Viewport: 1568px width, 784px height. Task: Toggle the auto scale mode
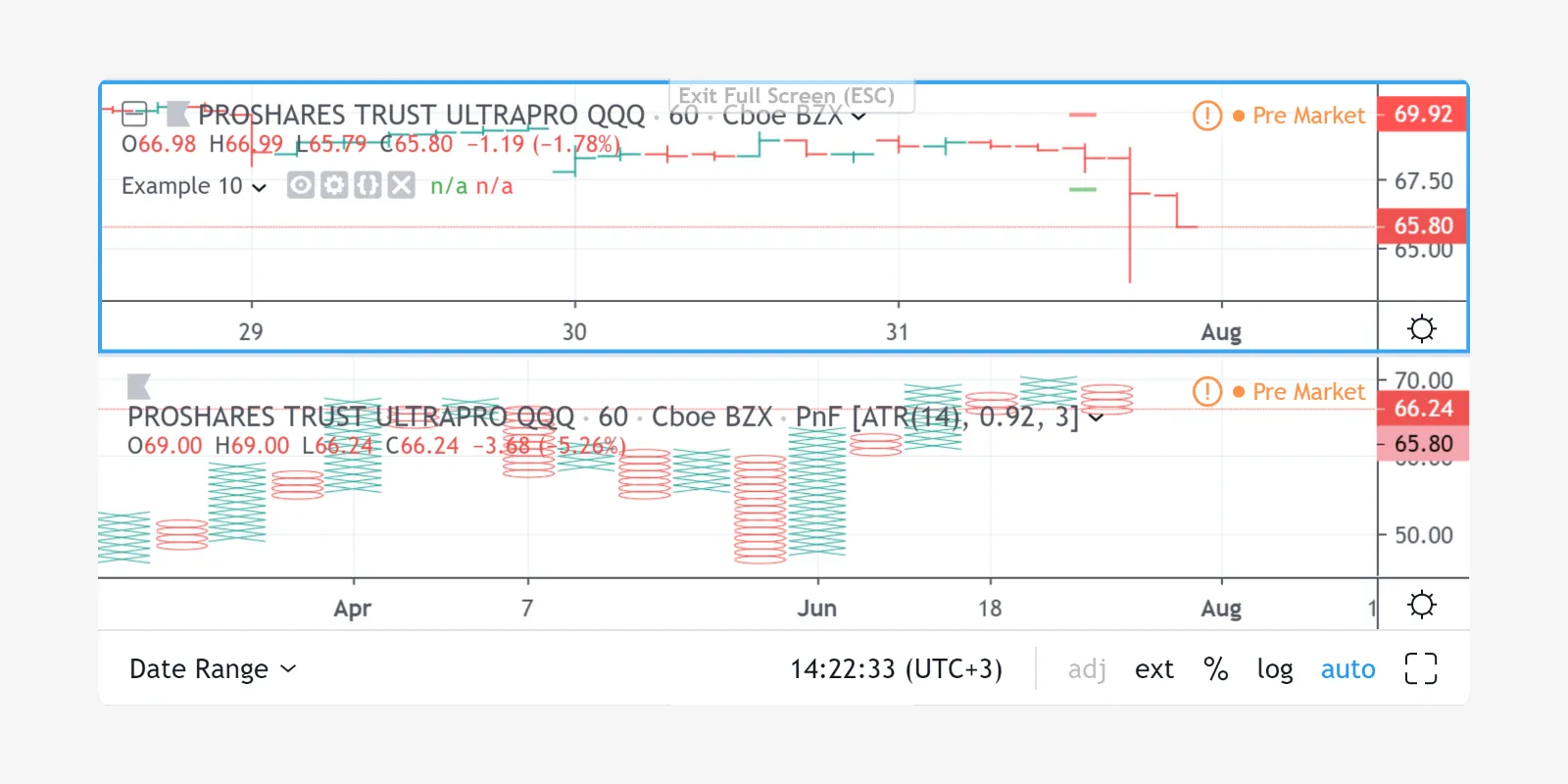(1348, 669)
